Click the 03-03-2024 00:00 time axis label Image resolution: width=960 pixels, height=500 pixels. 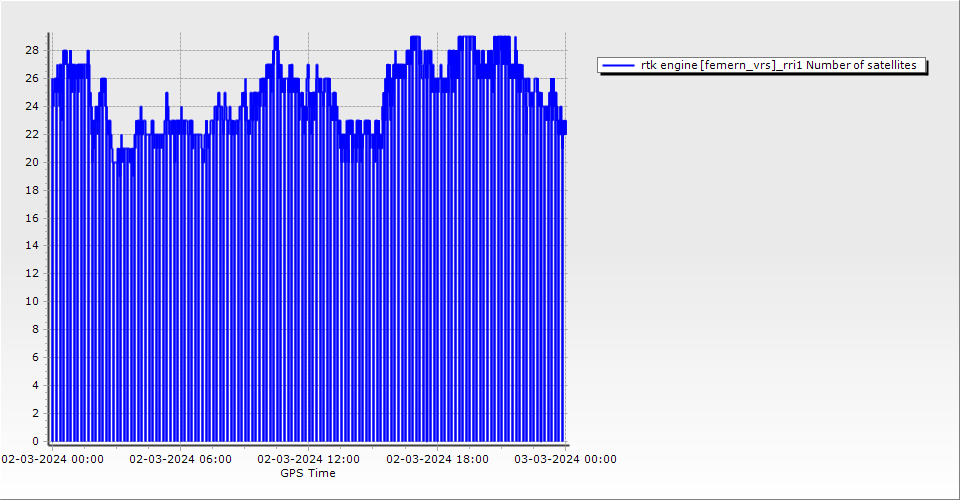566,459
